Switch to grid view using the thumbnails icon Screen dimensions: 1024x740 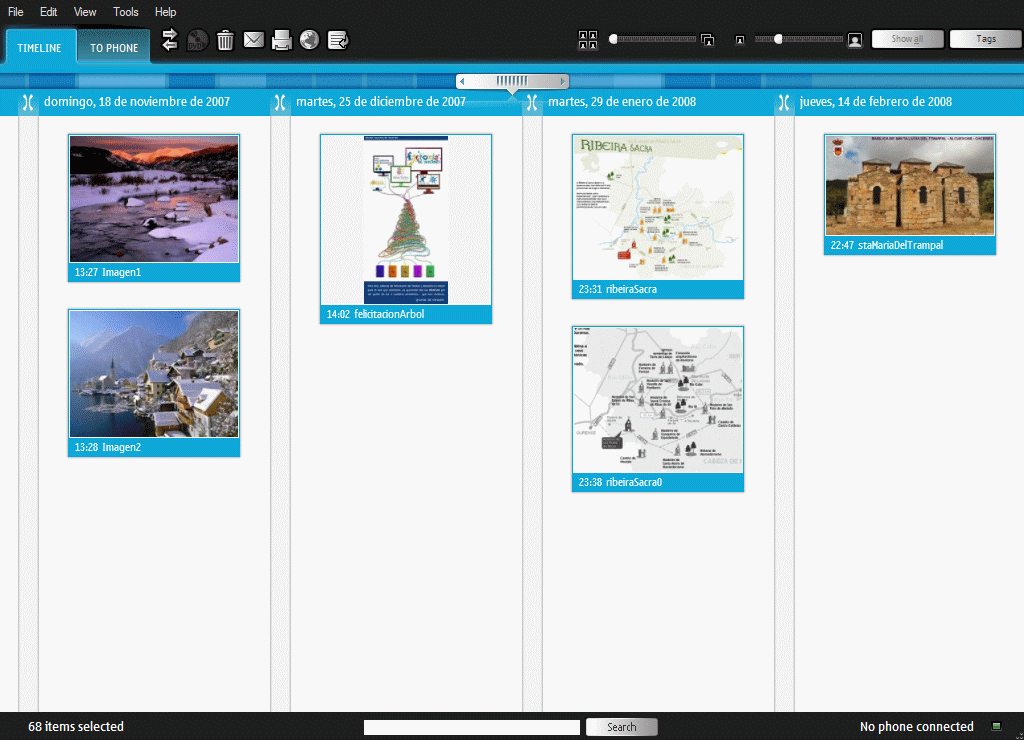[588, 40]
